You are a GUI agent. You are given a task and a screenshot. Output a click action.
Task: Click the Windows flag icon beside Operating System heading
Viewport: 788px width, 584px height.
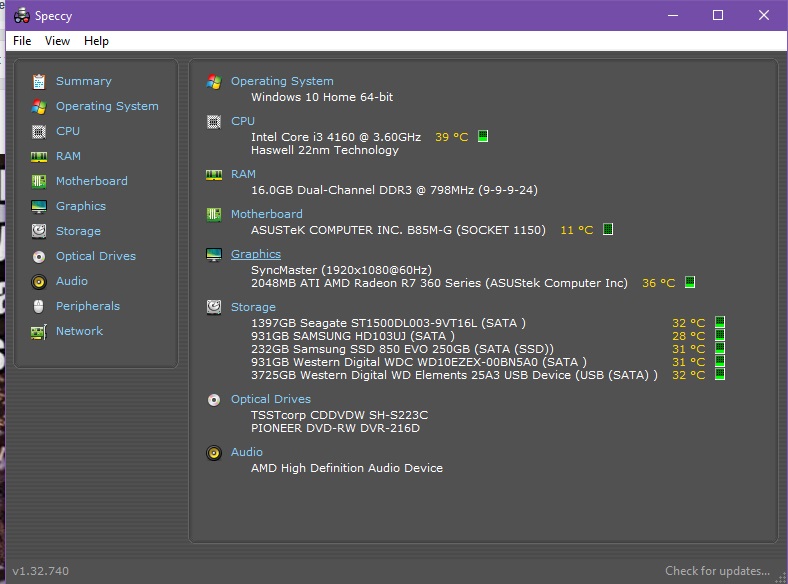pos(214,82)
